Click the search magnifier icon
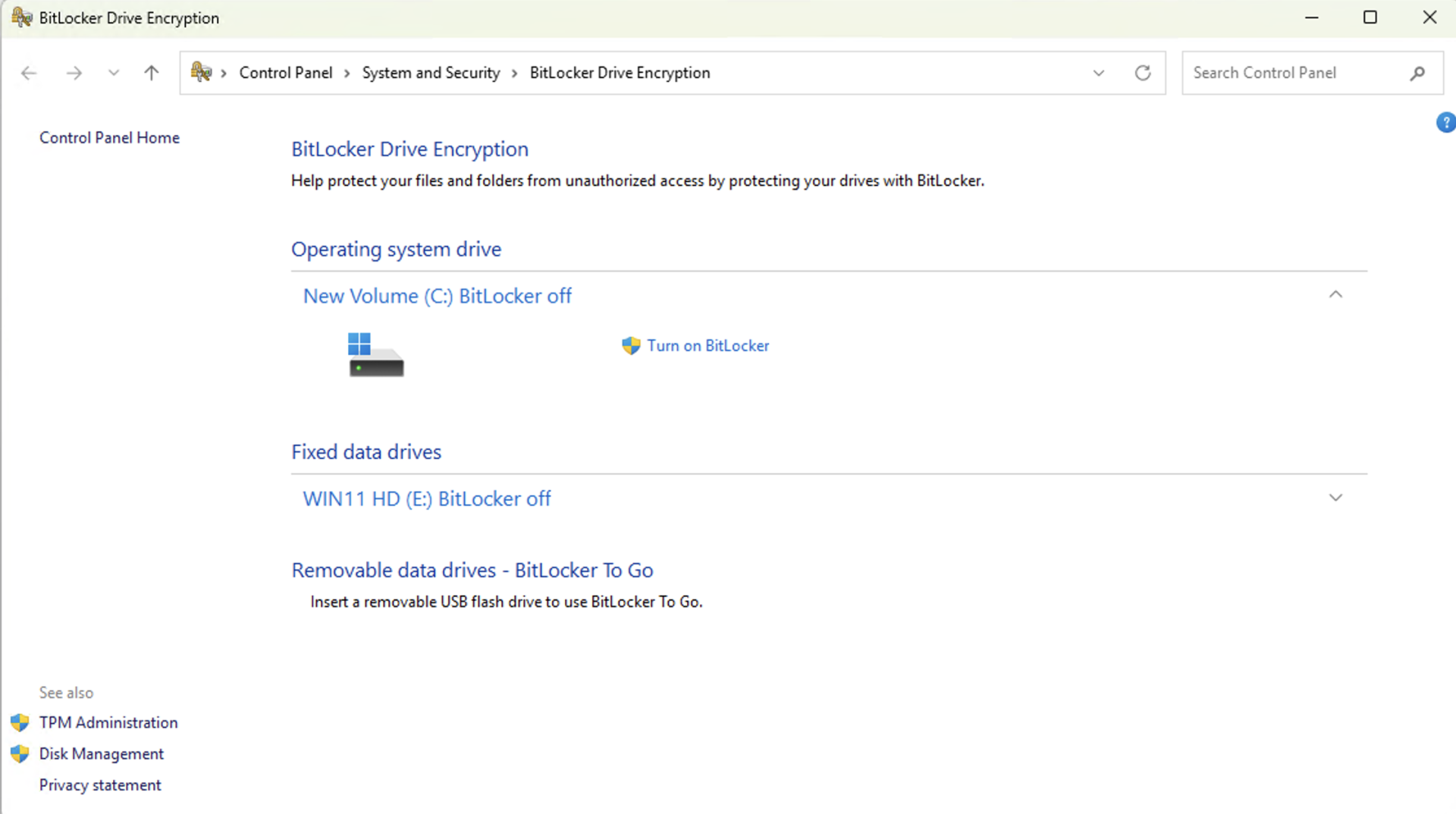Image resolution: width=1456 pixels, height=814 pixels. coord(1417,73)
